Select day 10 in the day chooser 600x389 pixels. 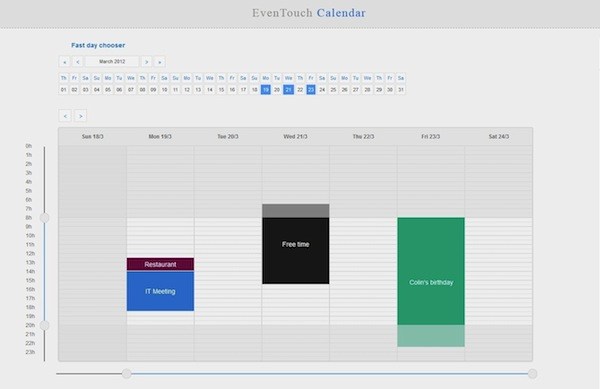coord(164,90)
